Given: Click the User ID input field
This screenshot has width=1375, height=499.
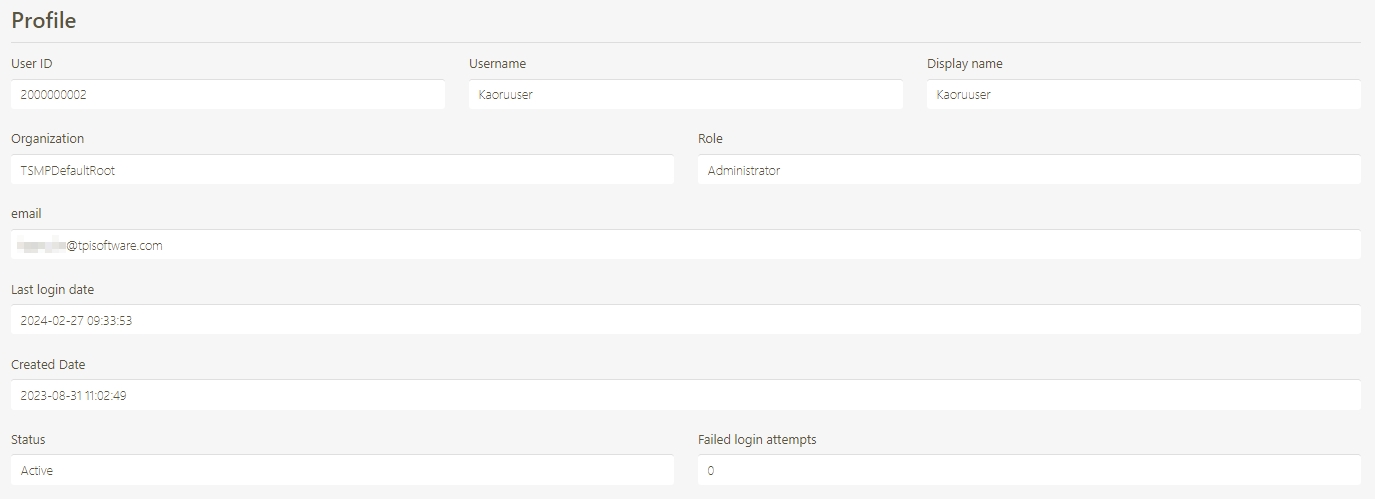Looking at the screenshot, I should (227, 95).
